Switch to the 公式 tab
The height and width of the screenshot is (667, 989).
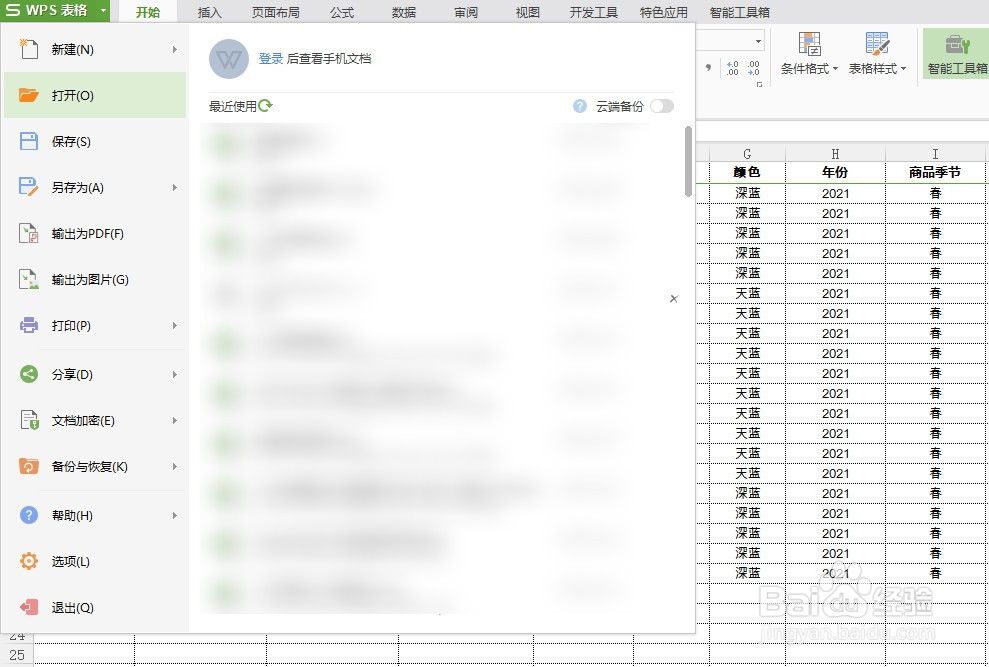342,12
